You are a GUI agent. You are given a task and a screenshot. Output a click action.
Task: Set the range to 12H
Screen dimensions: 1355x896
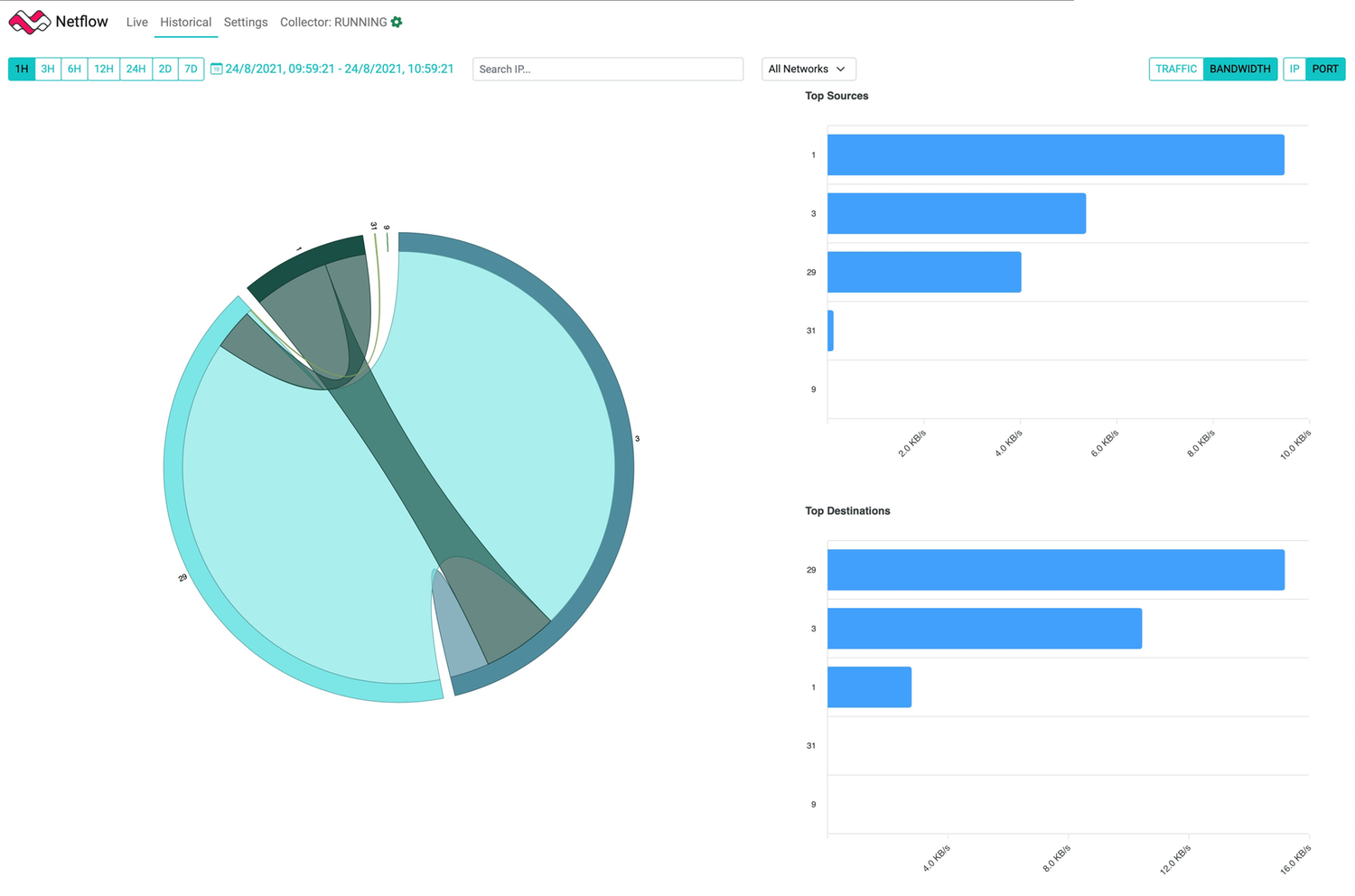tap(104, 69)
